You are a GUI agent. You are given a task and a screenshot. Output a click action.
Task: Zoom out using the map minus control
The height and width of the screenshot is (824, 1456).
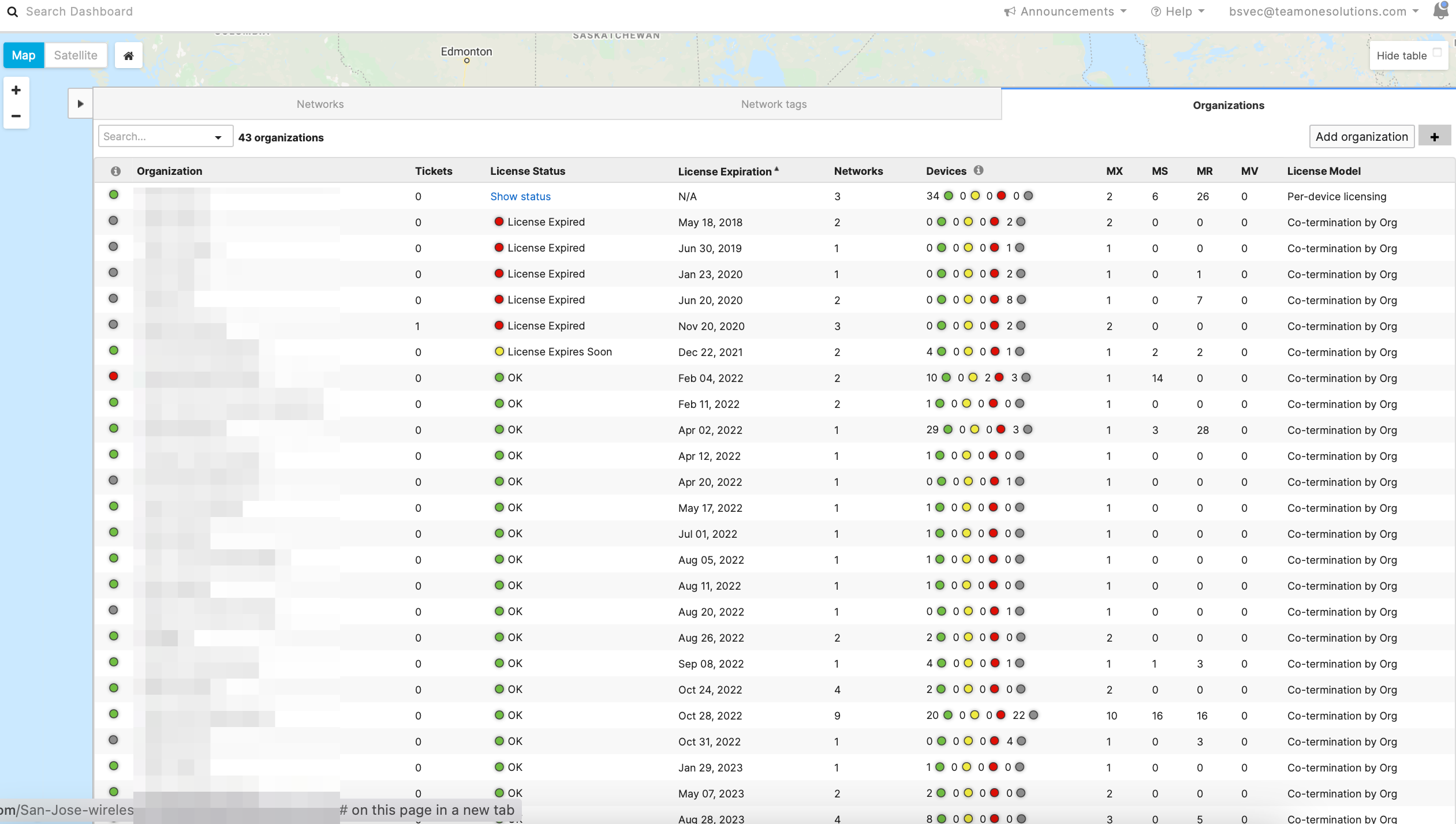tap(16, 115)
